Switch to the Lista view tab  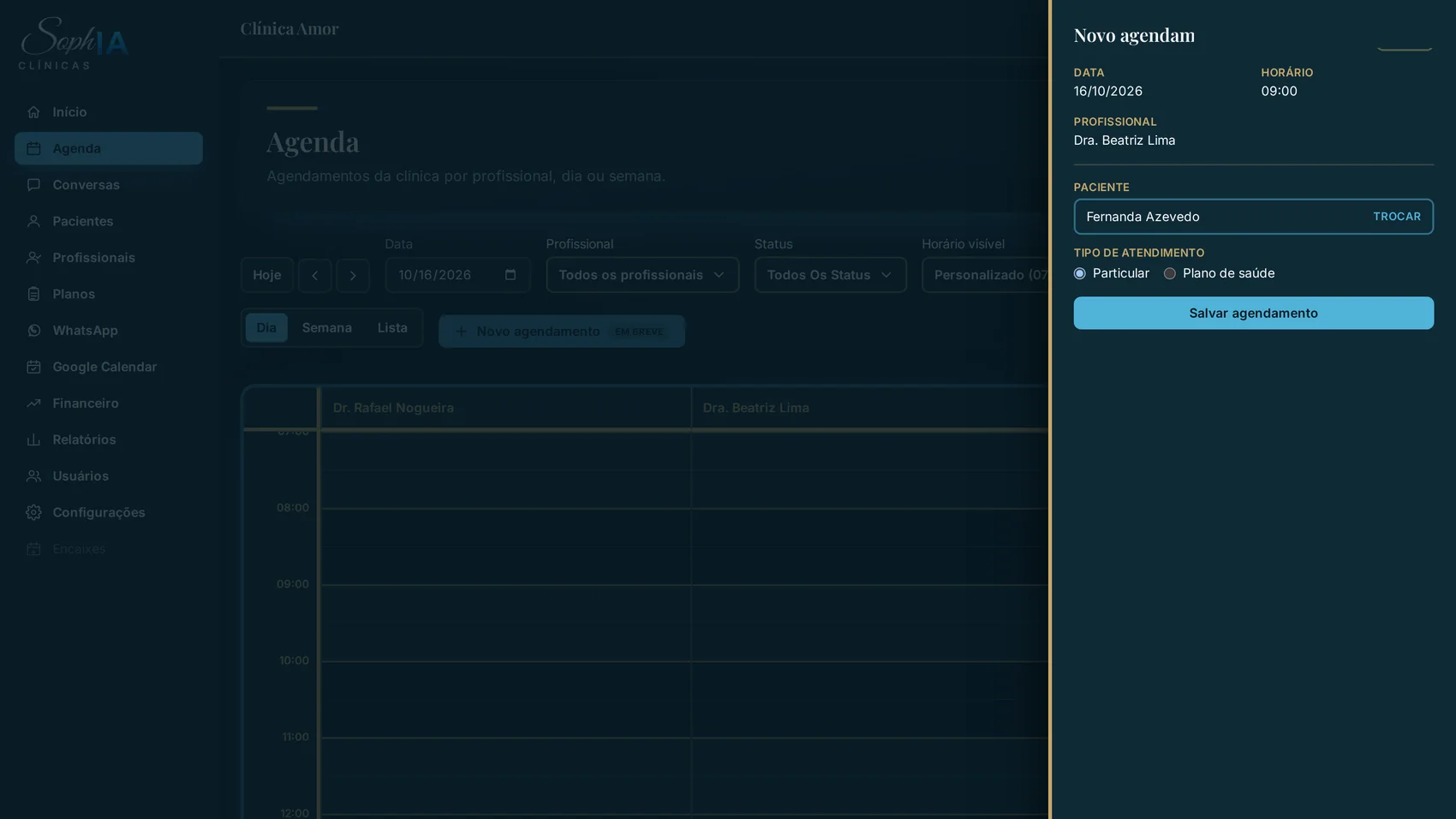[x=392, y=328]
